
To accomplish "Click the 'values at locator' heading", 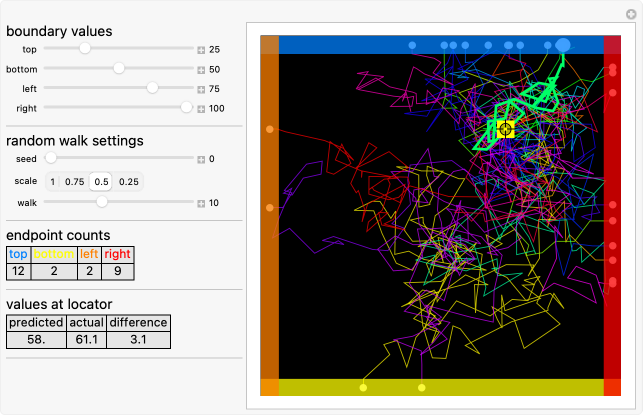I will coord(59,304).
